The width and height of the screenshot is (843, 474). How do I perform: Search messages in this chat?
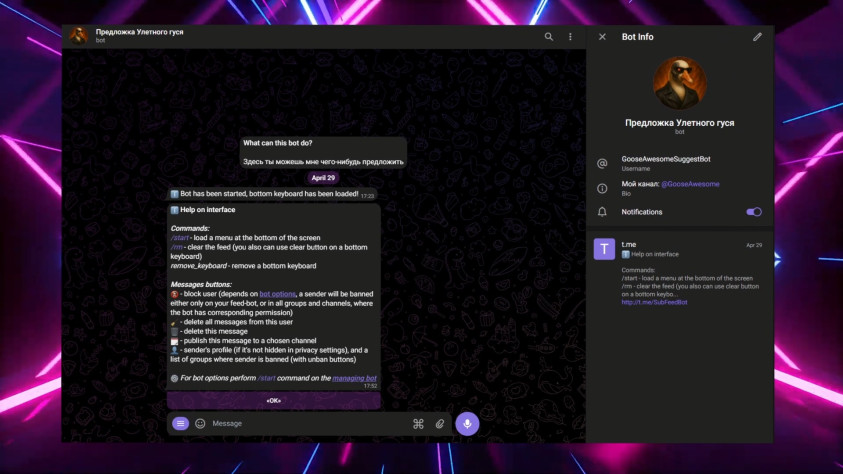[548, 37]
